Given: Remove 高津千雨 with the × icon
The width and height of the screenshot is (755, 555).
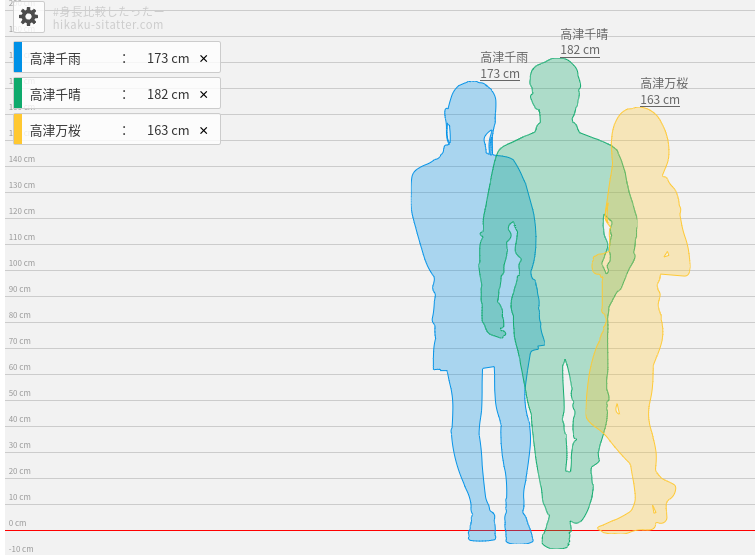Looking at the screenshot, I should tap(203, 59).
